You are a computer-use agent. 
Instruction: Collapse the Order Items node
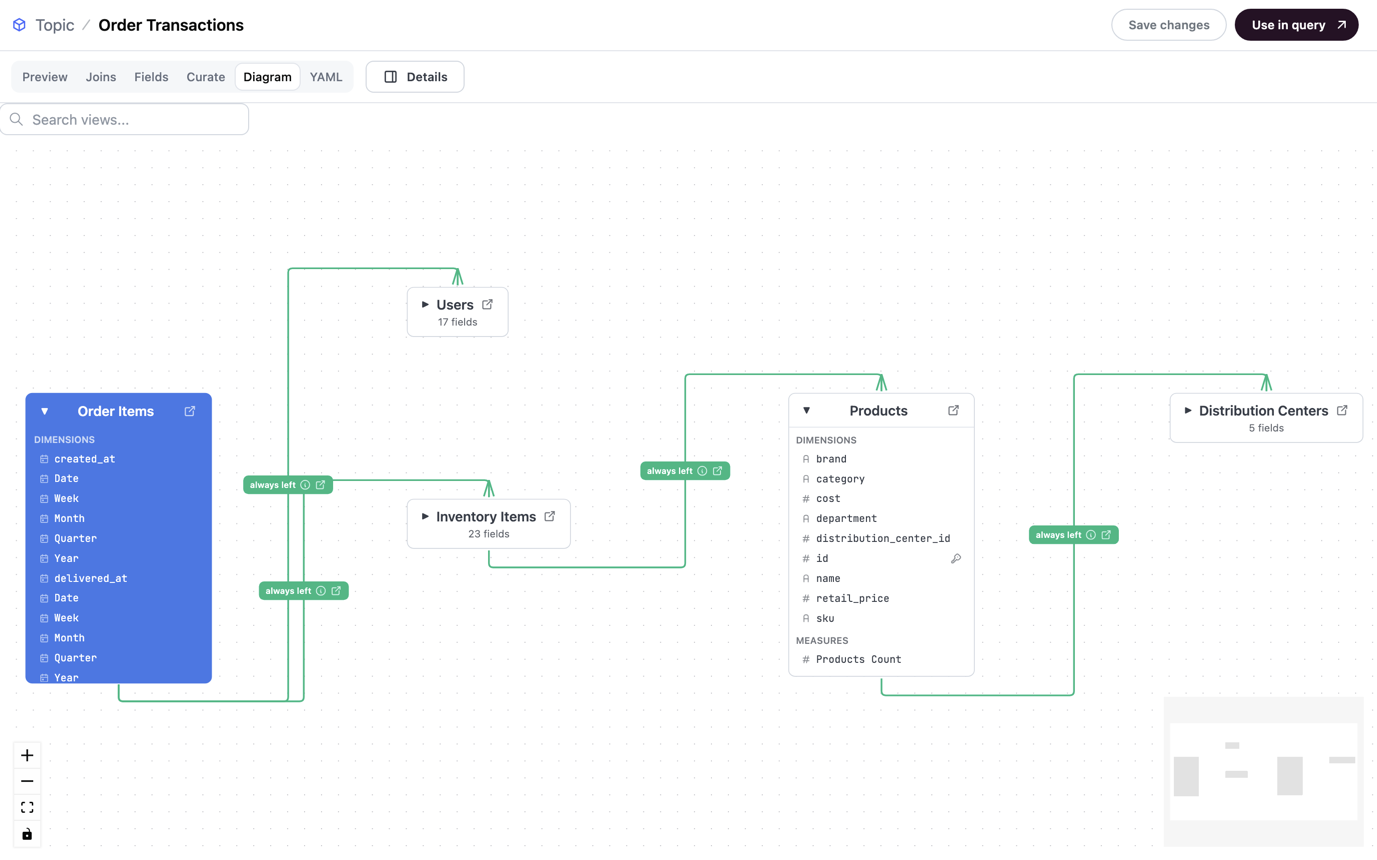tap(44, 411)
